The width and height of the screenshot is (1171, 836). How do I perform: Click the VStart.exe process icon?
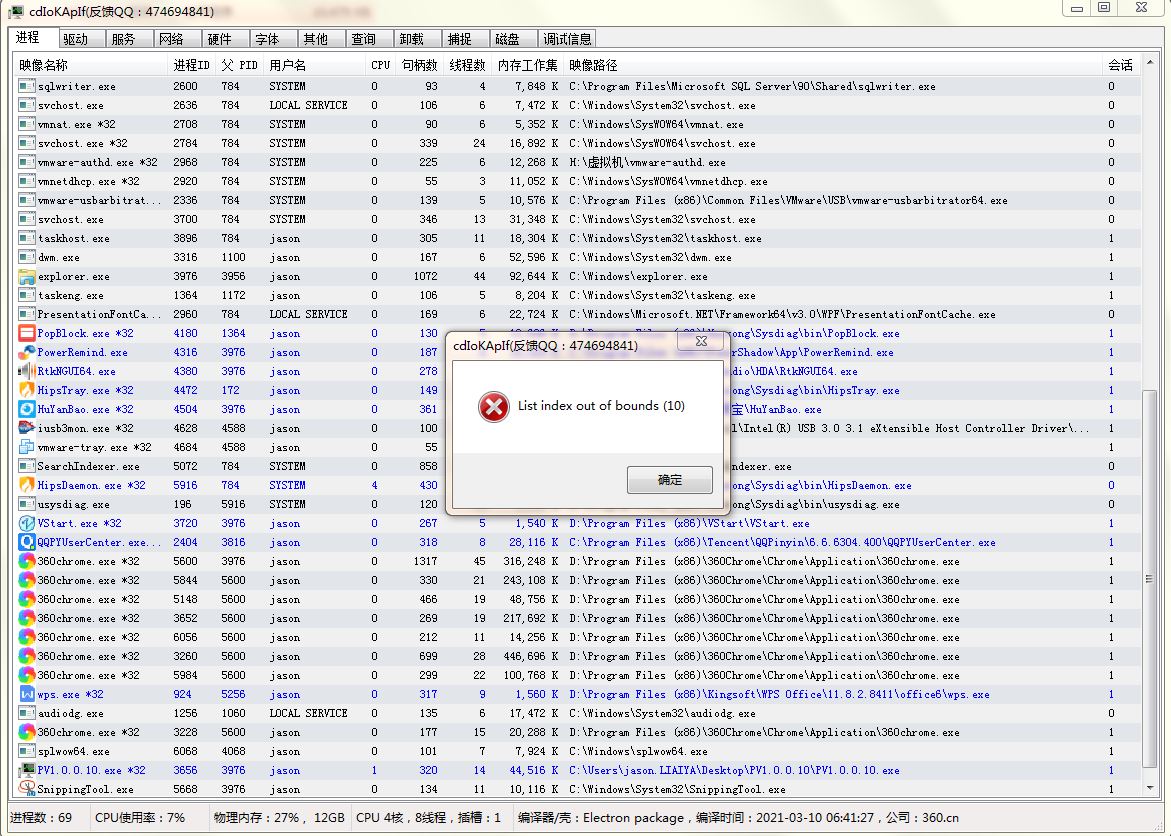click(x=27, y=523)
